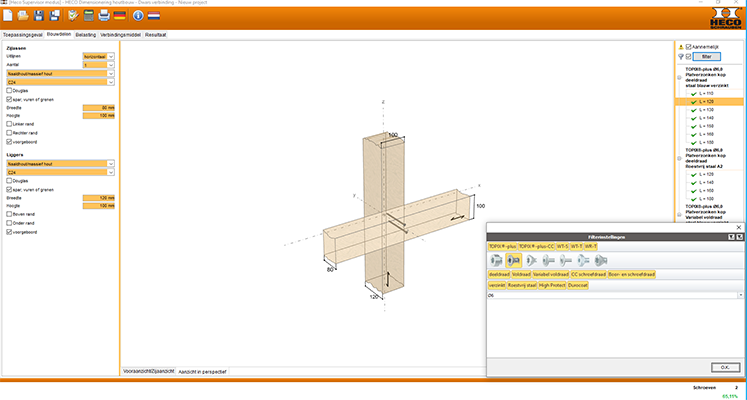Open Zijlassen C24 strength class dropdown
The image size is (747, 400).
61,82
